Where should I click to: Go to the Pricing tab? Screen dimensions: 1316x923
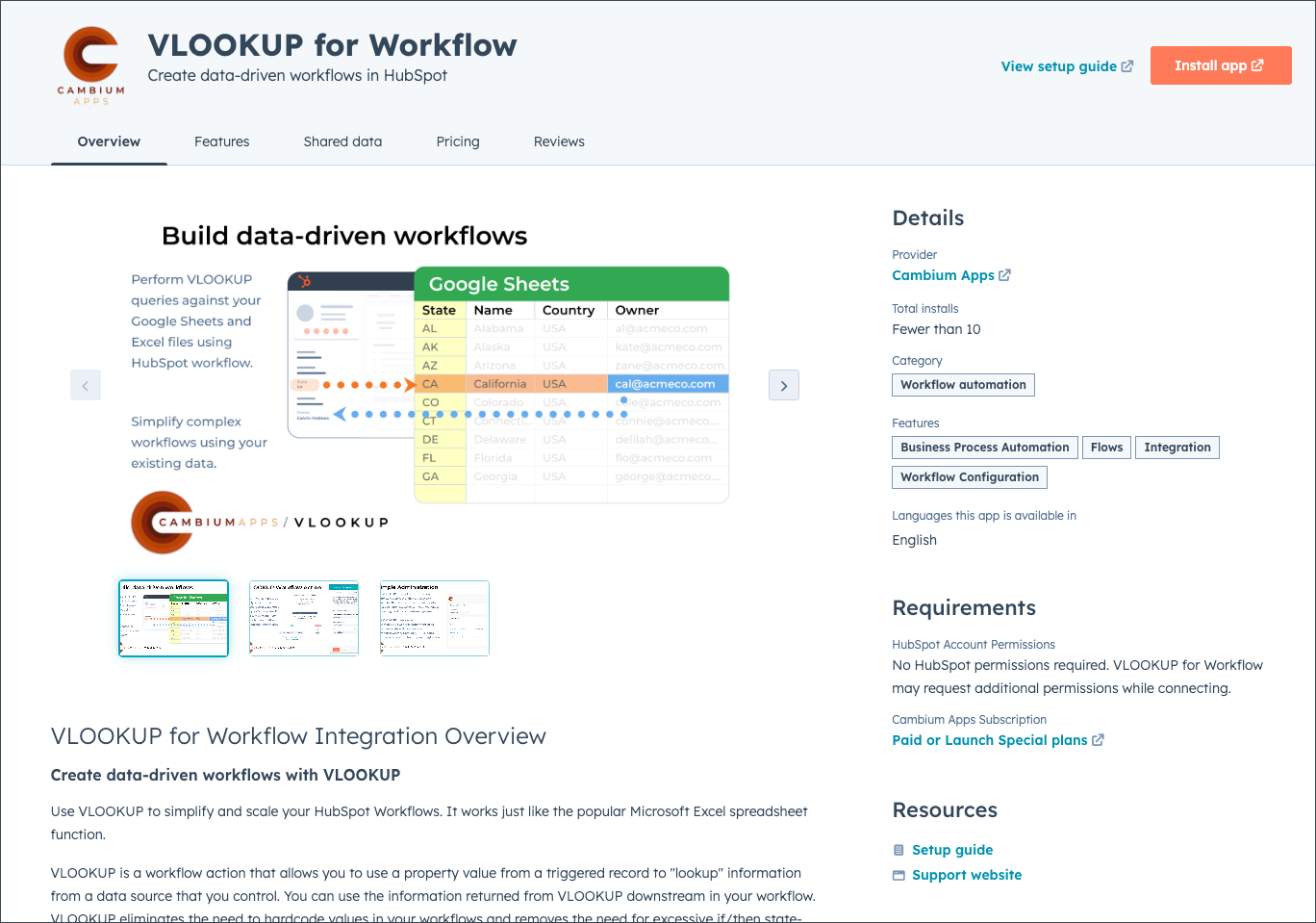(x=458, y=141)
